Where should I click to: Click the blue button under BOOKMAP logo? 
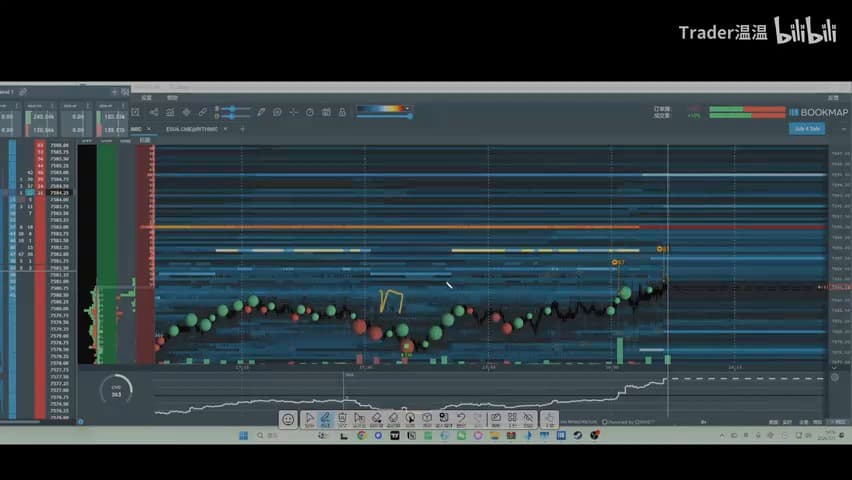(807, 129)
